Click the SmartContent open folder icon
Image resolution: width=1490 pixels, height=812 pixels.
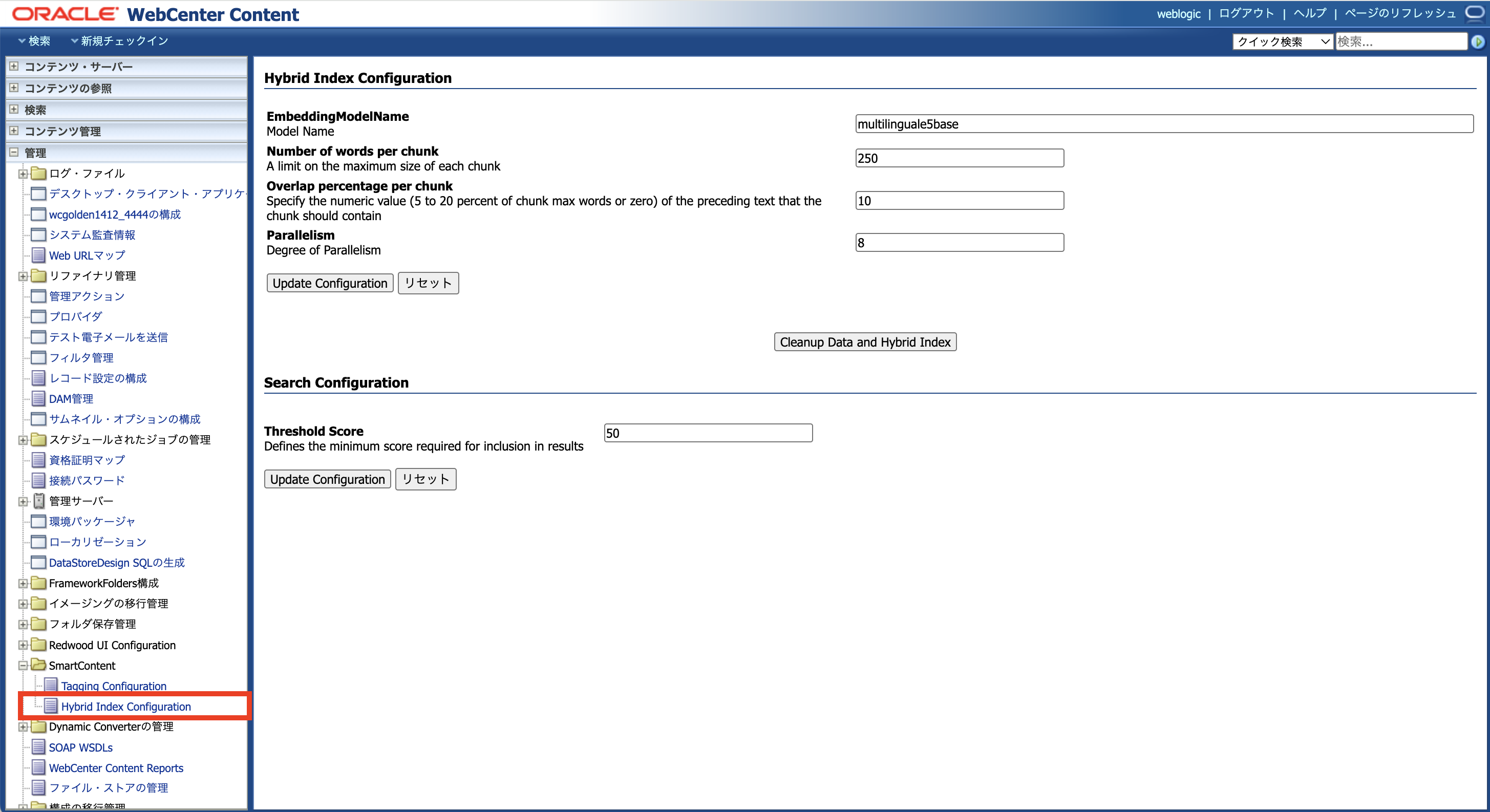coord(38,665)
